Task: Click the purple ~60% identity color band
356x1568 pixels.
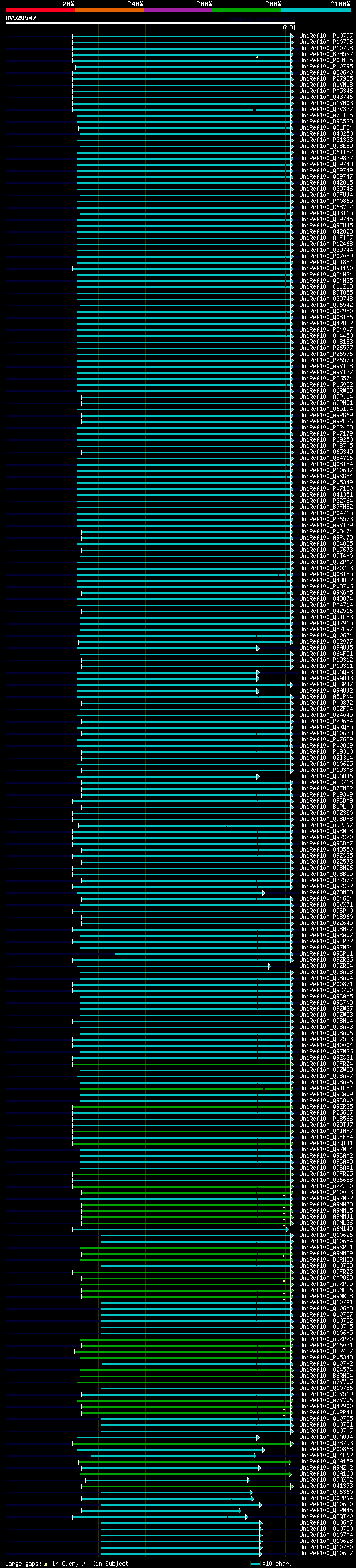Action: coord(177,10)
